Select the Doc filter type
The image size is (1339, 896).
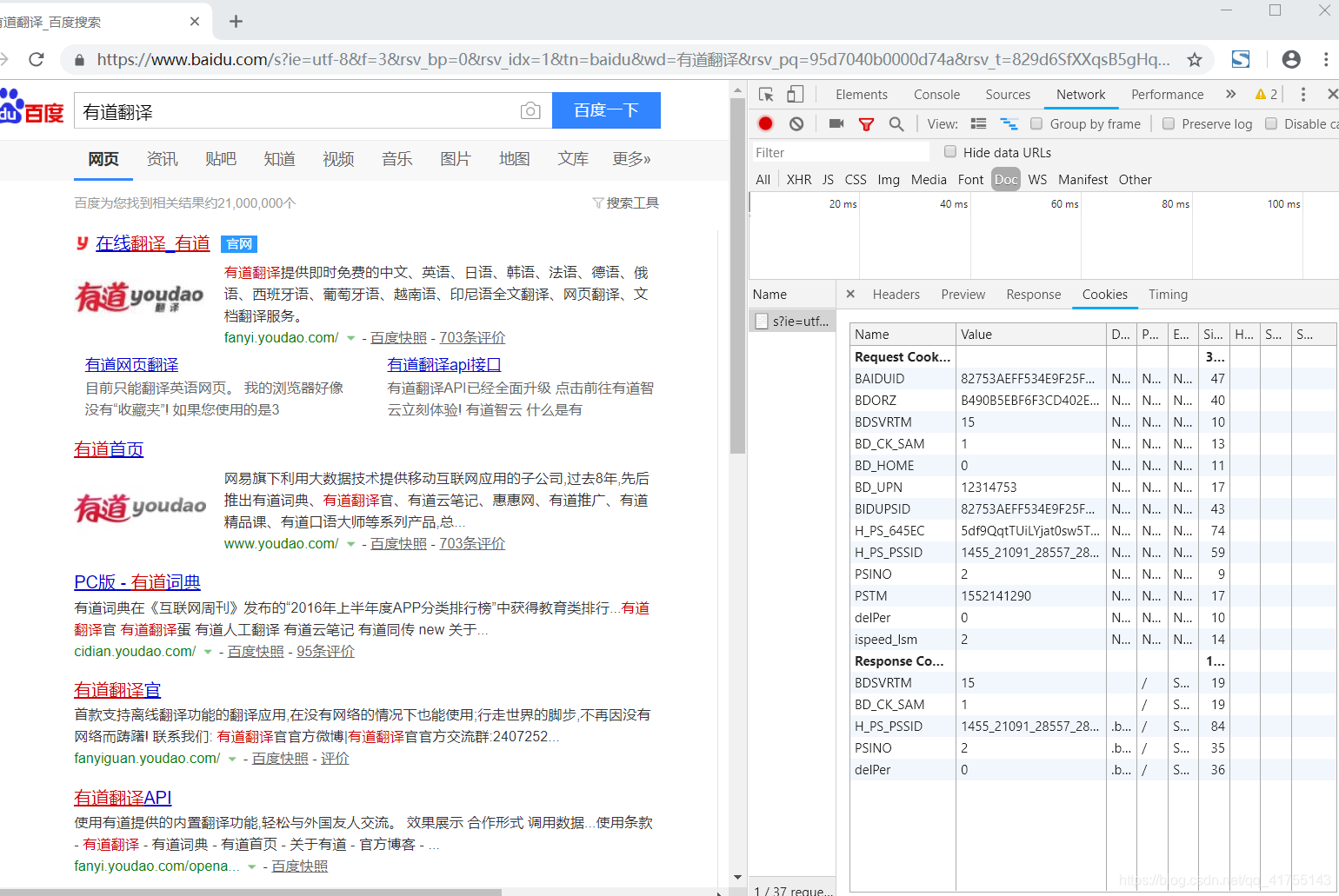[1006, 179]
